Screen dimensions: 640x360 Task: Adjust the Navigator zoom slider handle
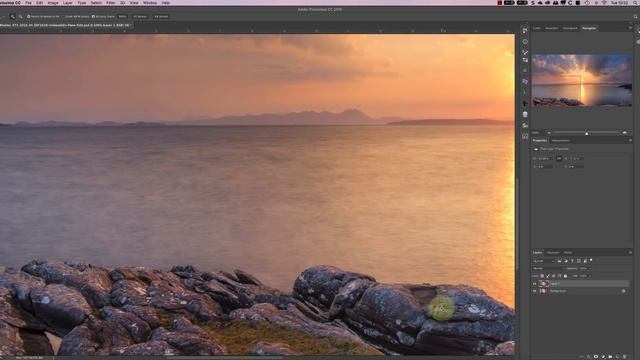[x=587, y=133]
